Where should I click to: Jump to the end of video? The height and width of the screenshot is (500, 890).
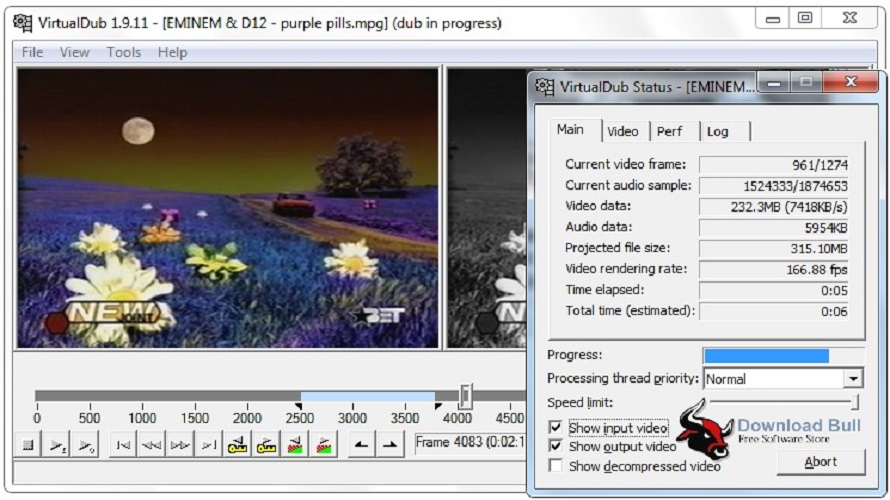(210, 444)
